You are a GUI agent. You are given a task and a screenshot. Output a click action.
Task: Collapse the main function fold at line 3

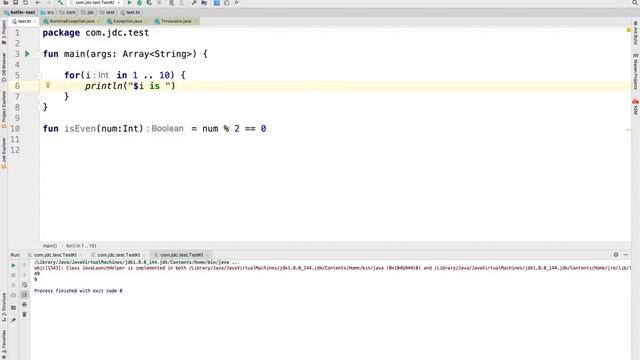click(x=40, y=54)
